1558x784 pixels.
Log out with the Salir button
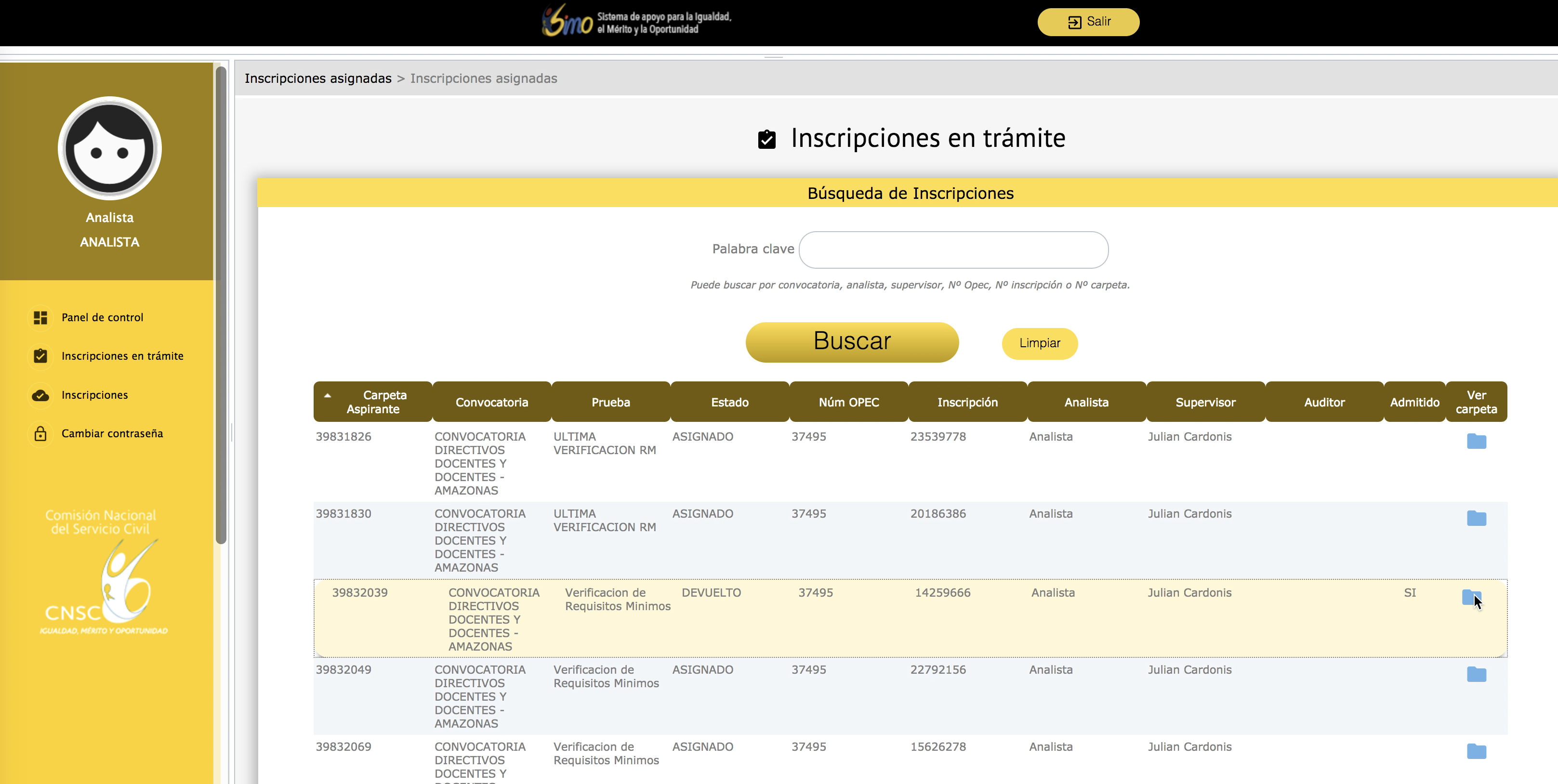coord(1088,22)
